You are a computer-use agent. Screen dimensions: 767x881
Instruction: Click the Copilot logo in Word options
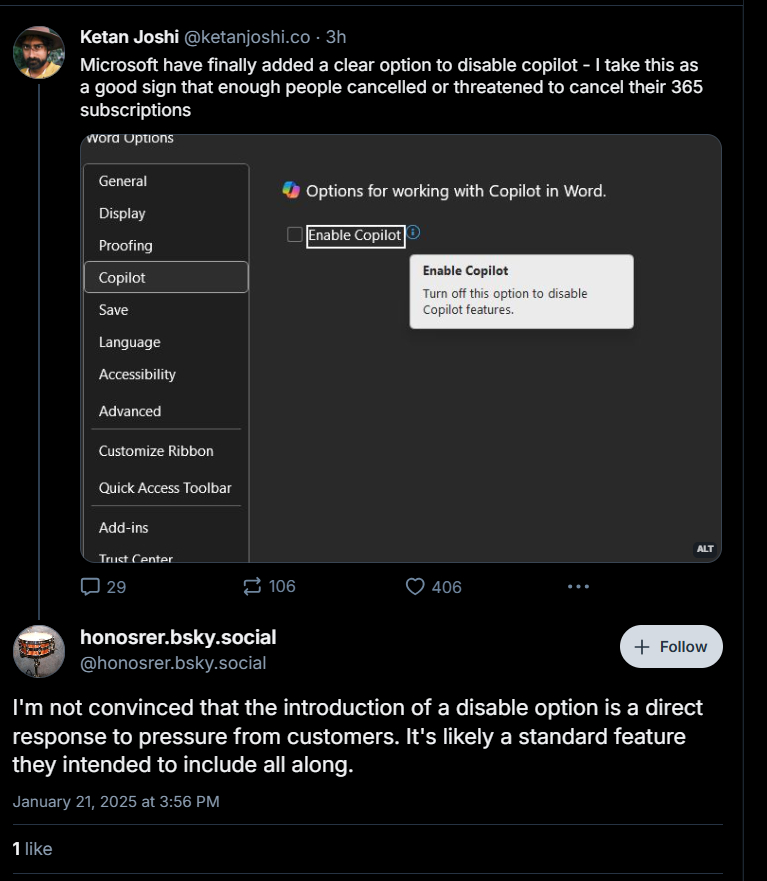[x=291, y=190]
